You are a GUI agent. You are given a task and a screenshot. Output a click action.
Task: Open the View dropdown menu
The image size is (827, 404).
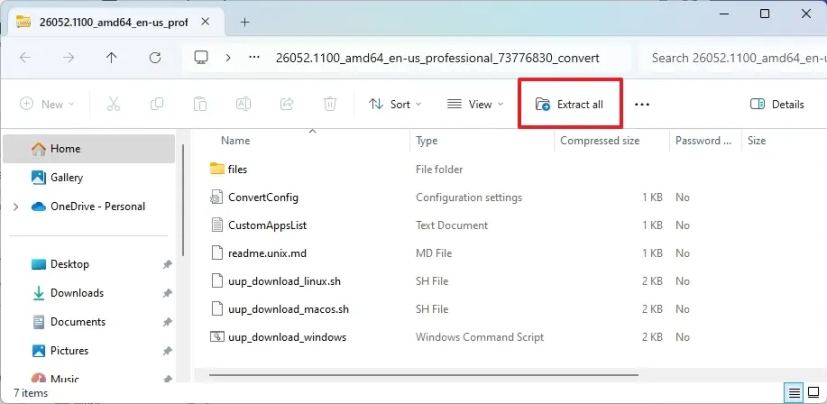pos(475,104)
